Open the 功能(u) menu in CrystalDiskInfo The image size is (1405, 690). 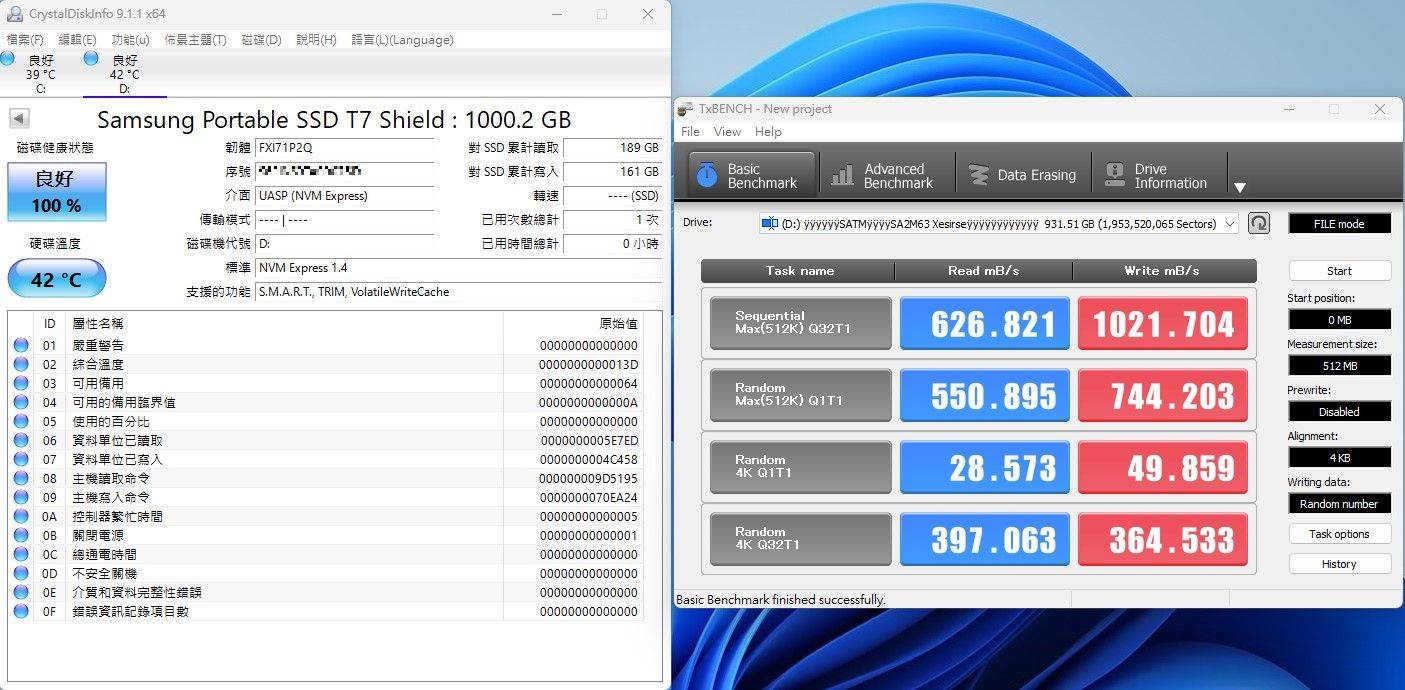[131, 39]
